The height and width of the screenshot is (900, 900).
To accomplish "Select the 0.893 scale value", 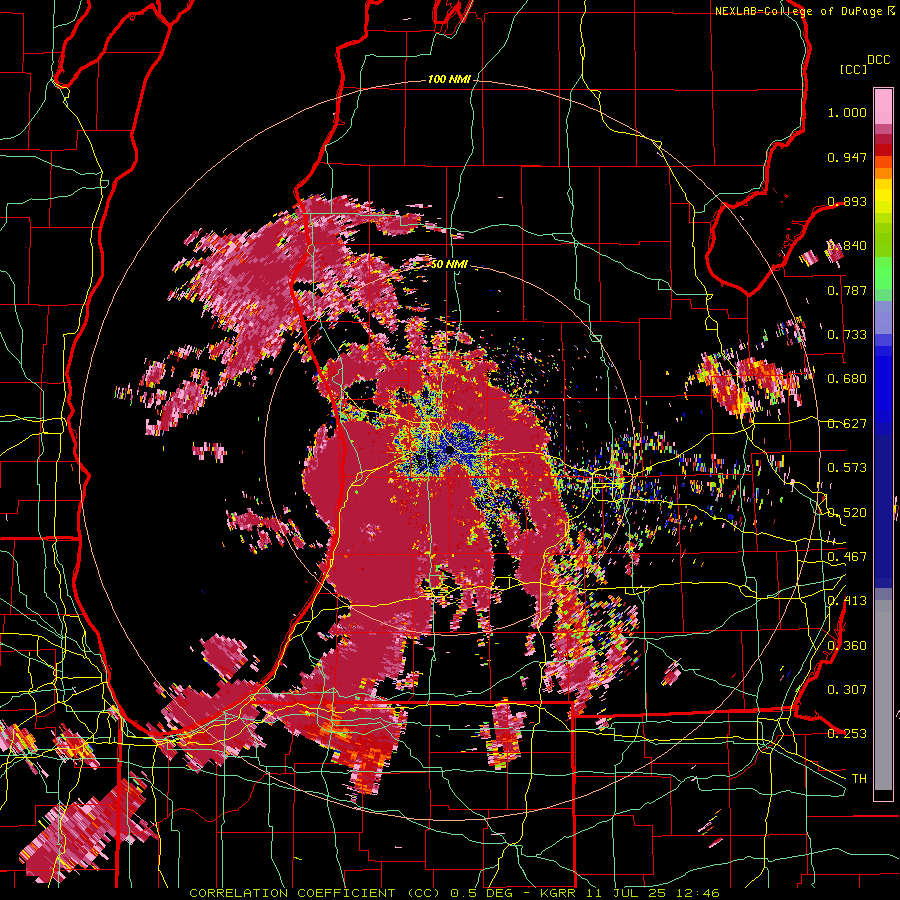I will tap(847, 201).
